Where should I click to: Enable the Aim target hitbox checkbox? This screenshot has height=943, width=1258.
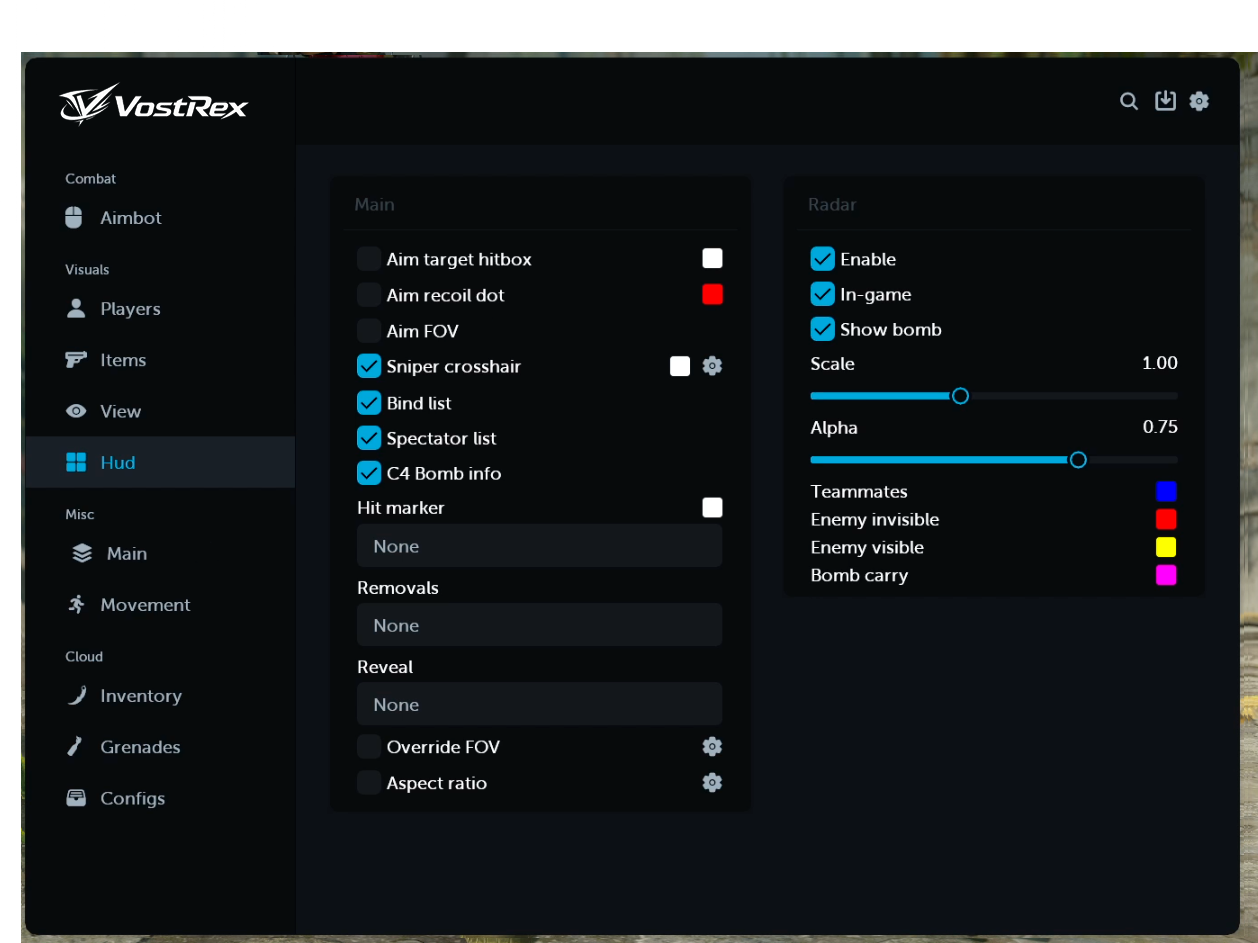(369, 258)
